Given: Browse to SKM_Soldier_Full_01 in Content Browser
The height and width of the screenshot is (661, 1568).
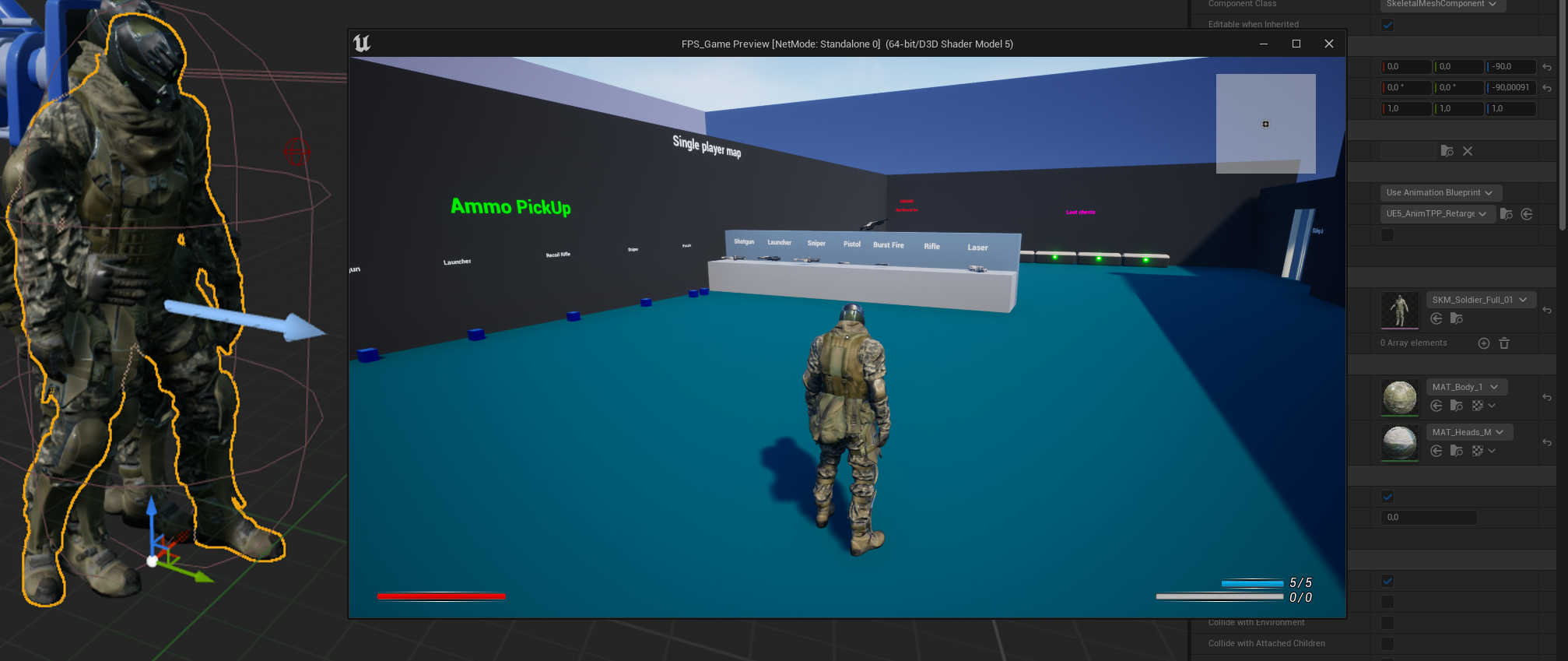Looking at the screenshot, I should 1457,318.
